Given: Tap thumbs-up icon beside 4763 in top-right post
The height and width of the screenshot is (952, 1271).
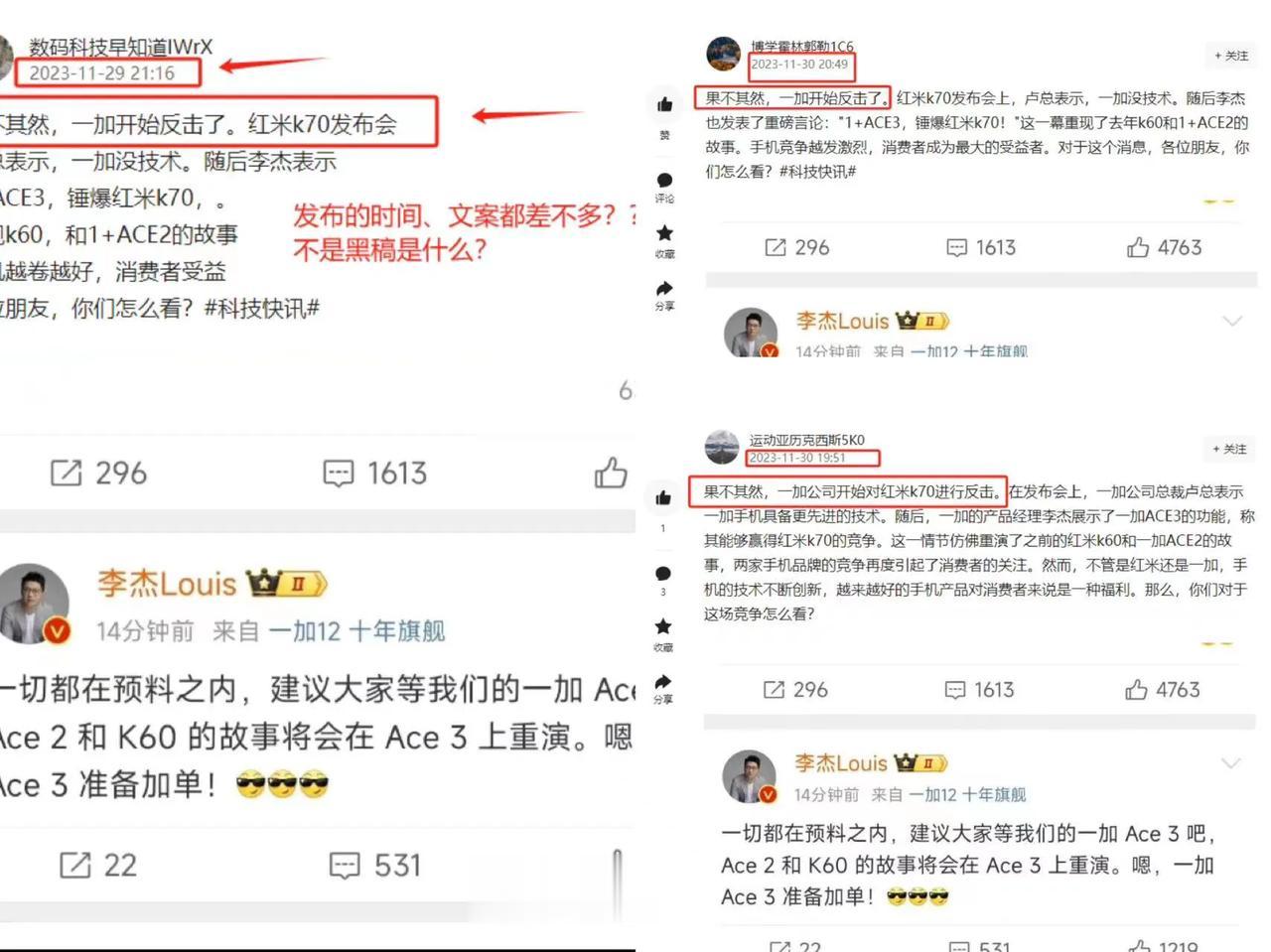Looking at the screenshot, I should [x=1138, y=247].
